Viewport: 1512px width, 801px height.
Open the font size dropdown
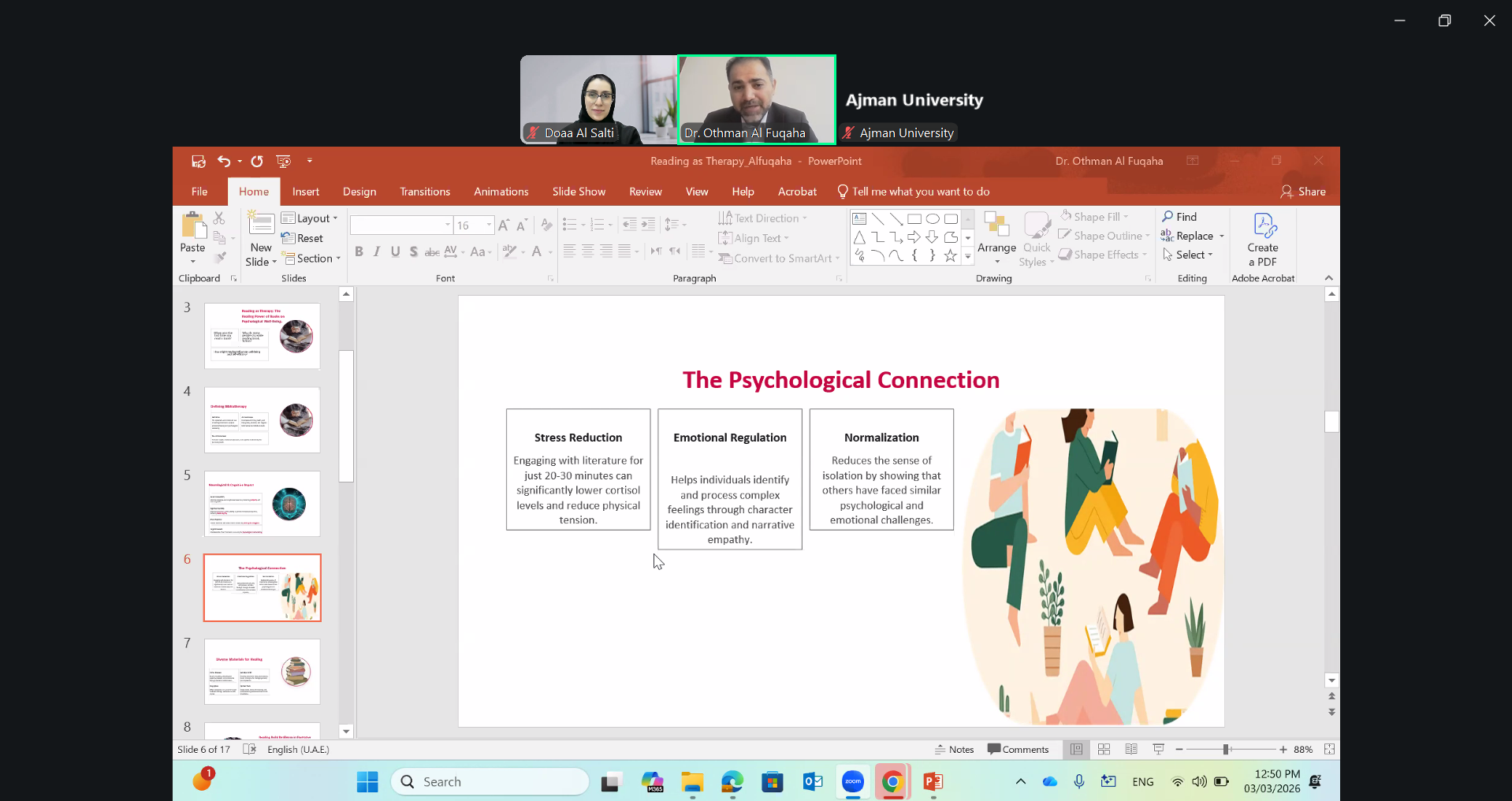point(489,225)
